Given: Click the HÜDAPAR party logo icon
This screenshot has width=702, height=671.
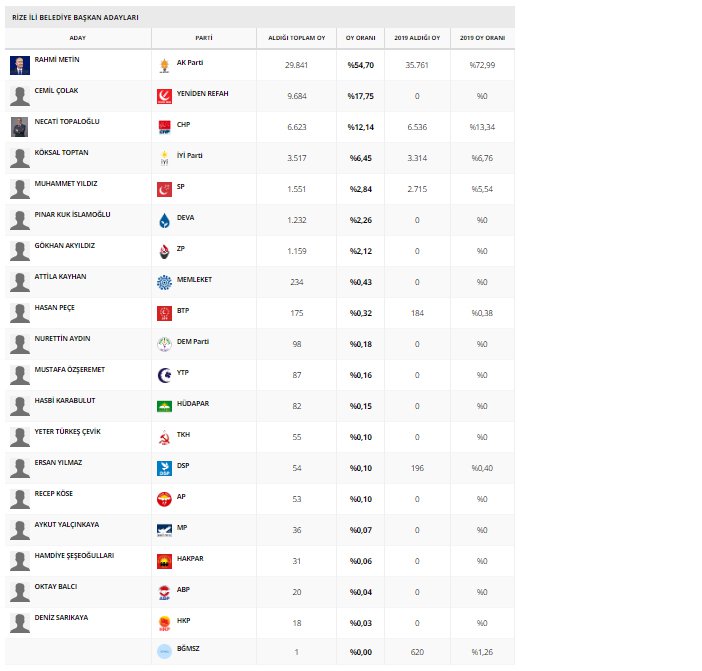Looking at the screenshot, I should coord(165,406).
